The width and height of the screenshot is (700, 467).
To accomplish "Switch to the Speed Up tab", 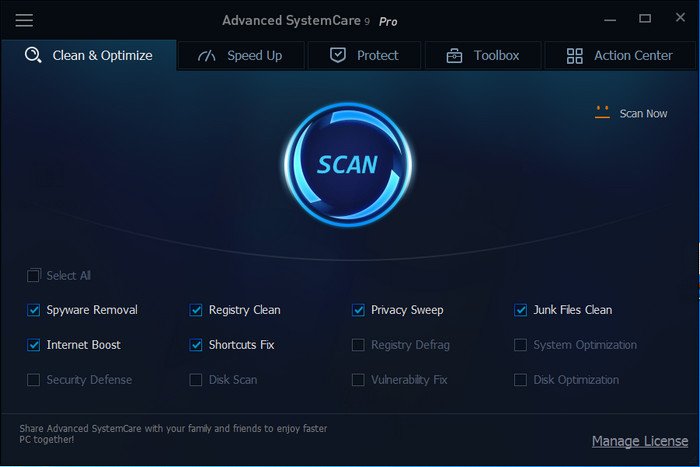I will click(x=241, y=56).
